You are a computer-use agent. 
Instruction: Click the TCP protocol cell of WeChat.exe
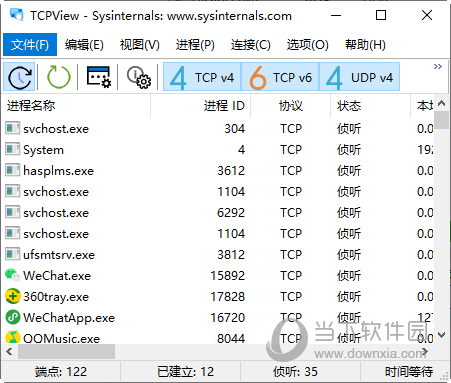click(291, 276)
